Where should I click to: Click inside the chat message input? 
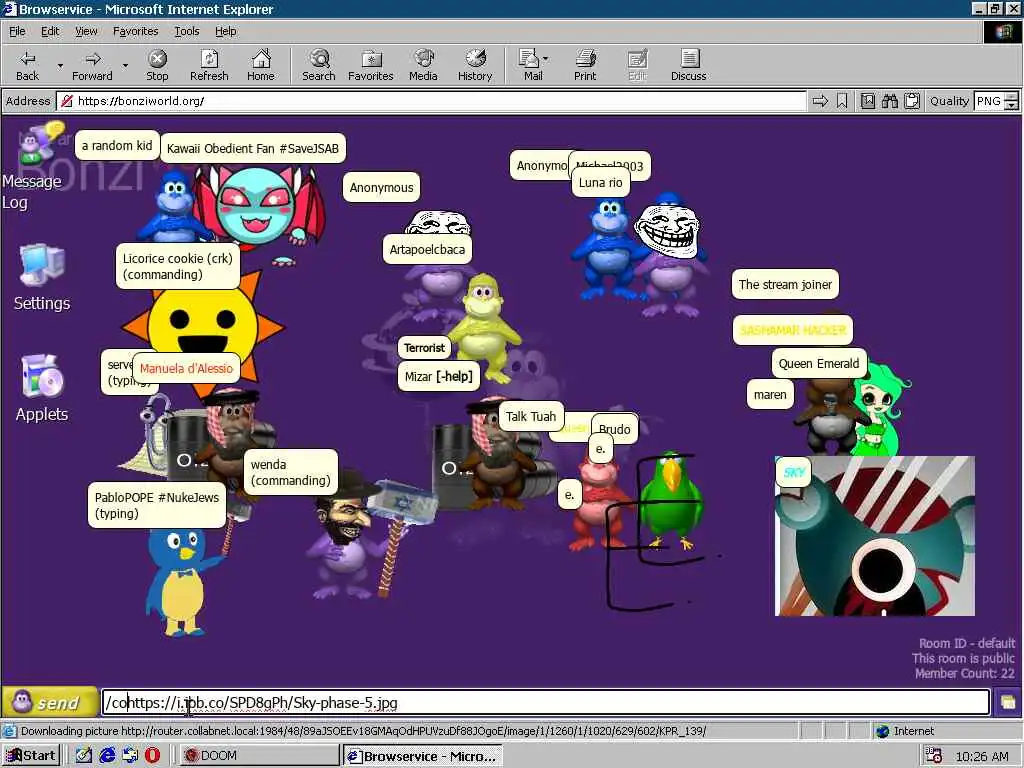click(545, 703)
